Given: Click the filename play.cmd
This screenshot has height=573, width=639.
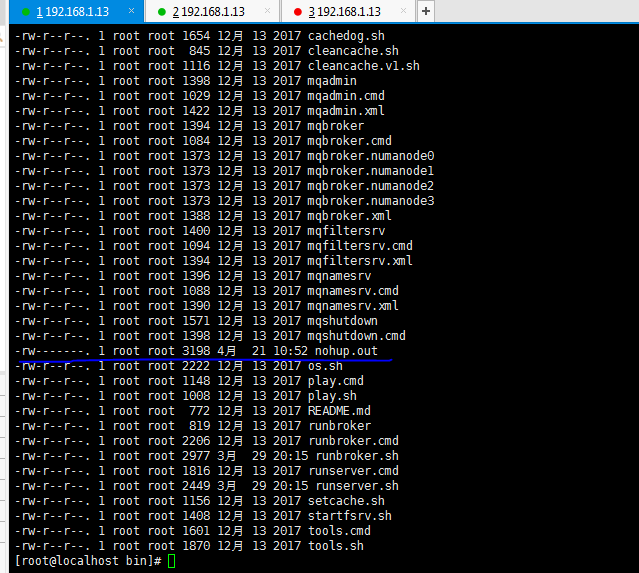Looking at the screenshot, I should (x=335, y=381).
